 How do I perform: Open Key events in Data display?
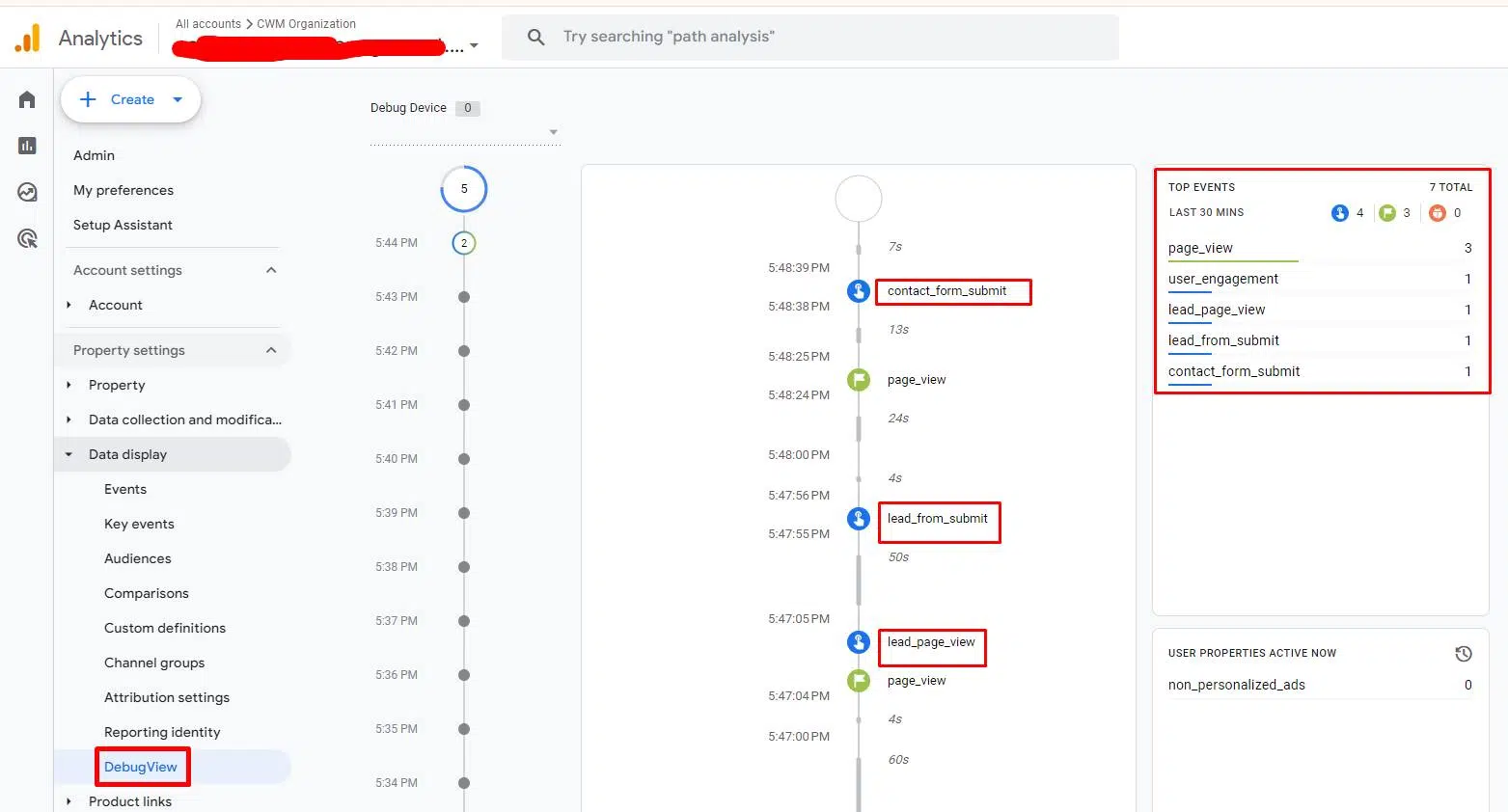[x=139, y=524]
